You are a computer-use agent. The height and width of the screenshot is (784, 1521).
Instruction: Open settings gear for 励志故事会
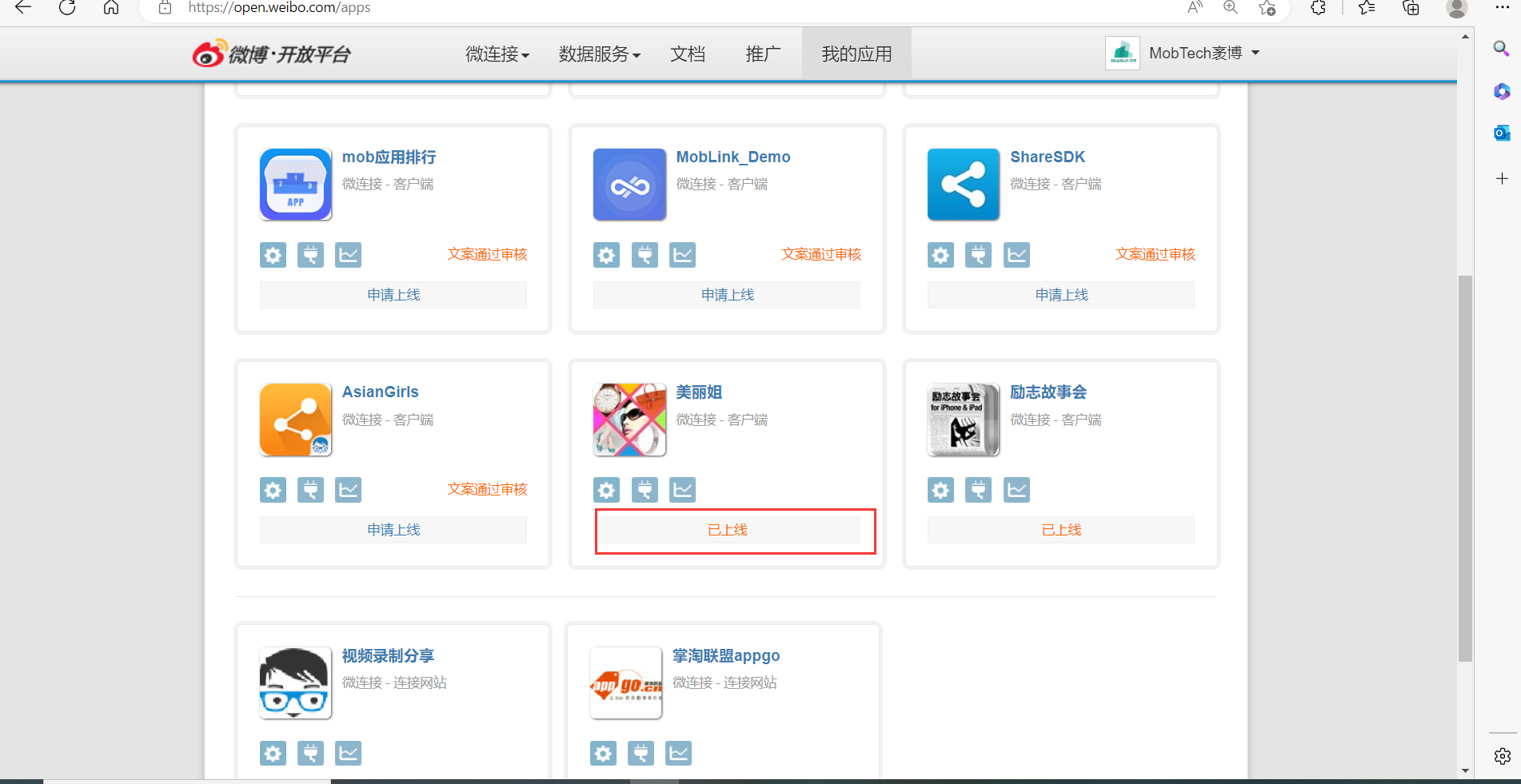pyautogui.click(x=940, y=490)
